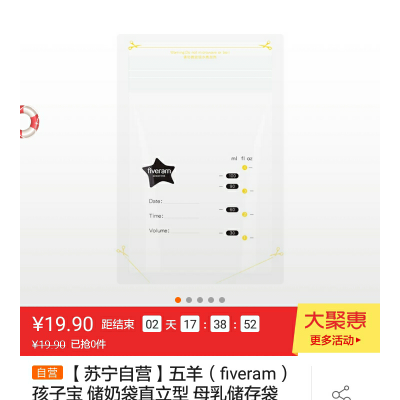400x400 pixels.
Task: Click the fiveram star logo on the bag
Action: click(159, 173)
